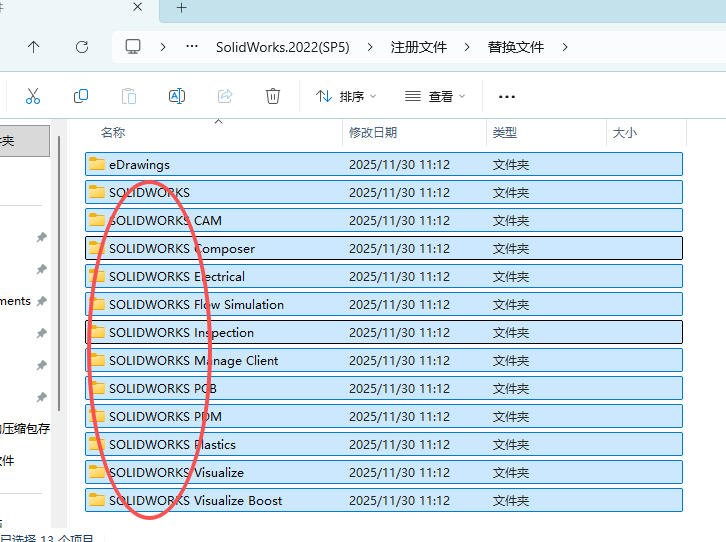Refresh the current folder
The image size is (726, 542).
(82, 47)
